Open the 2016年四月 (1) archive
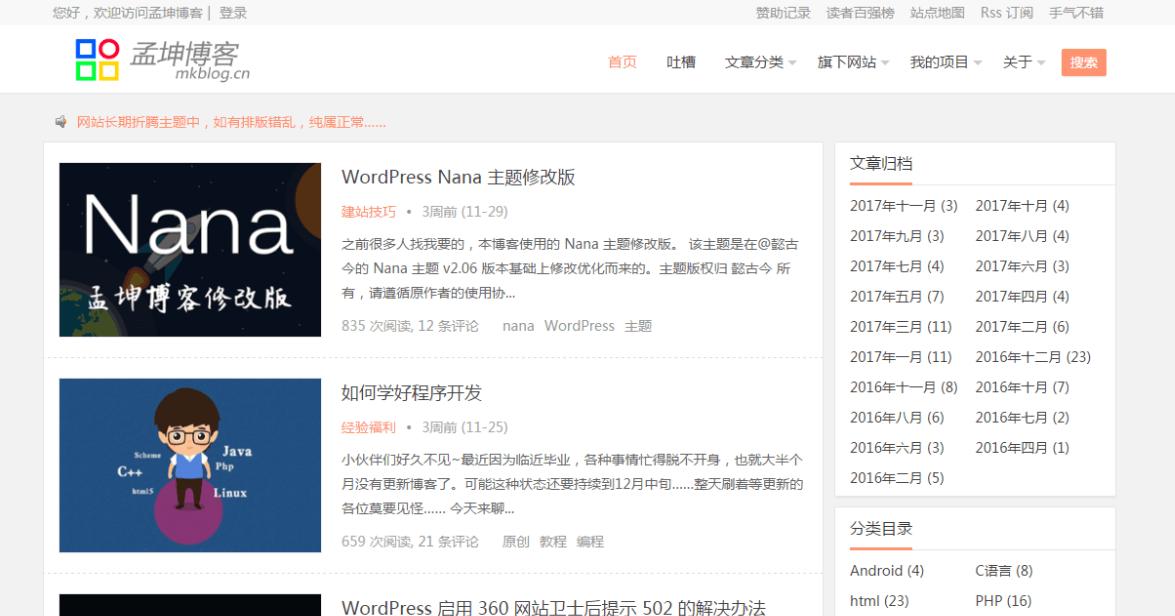 point(1022,447)
